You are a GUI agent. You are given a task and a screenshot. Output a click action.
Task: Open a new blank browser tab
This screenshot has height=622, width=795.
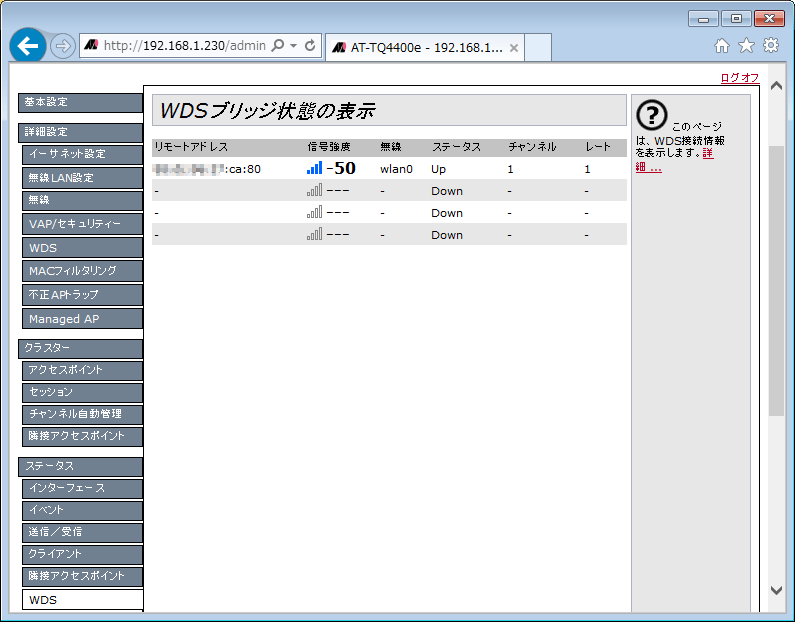[538, 47]
